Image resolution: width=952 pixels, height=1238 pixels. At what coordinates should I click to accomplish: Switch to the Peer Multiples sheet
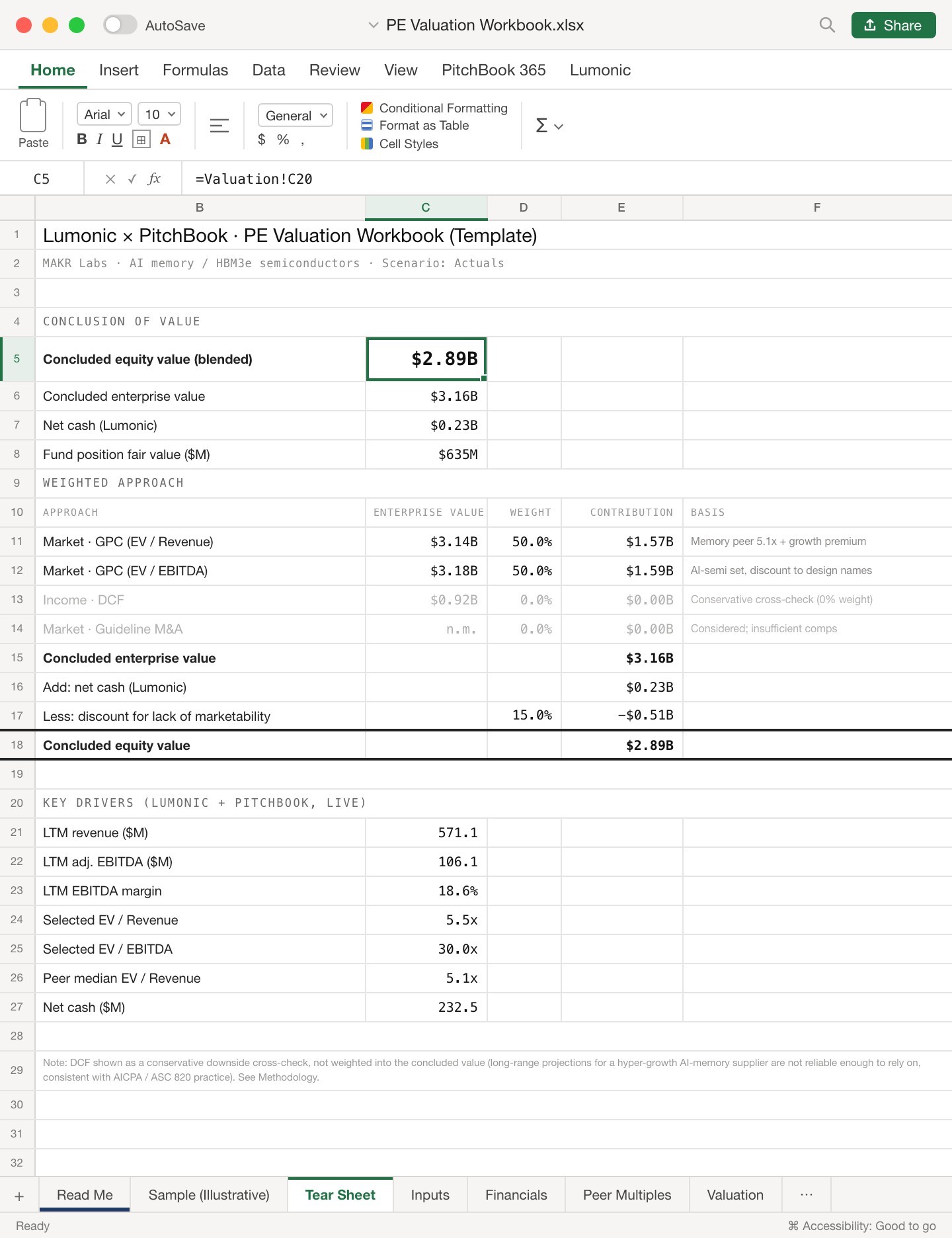coord(627,1195)
